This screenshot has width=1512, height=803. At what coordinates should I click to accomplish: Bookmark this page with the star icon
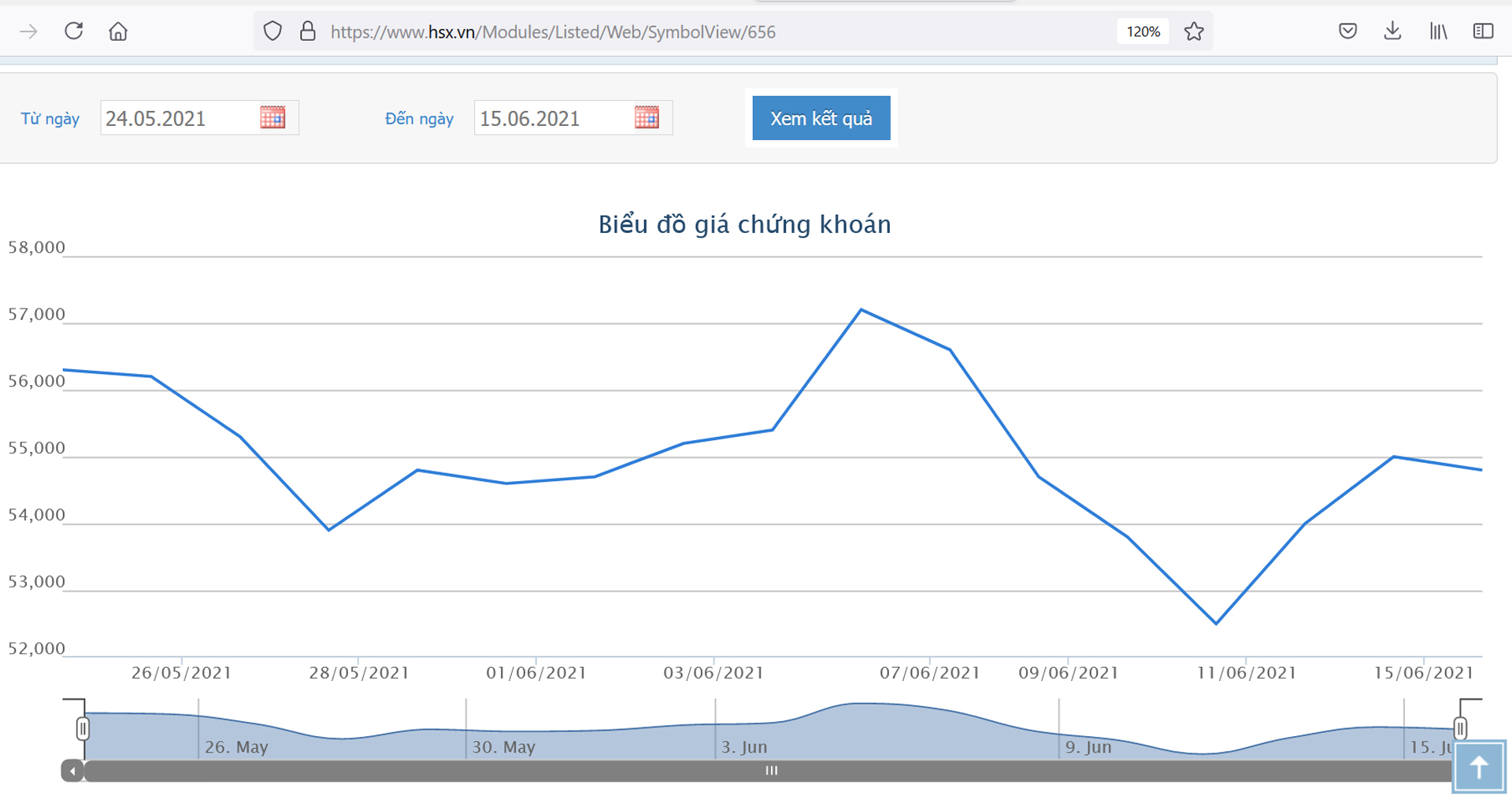click(x=1194, y=31)
